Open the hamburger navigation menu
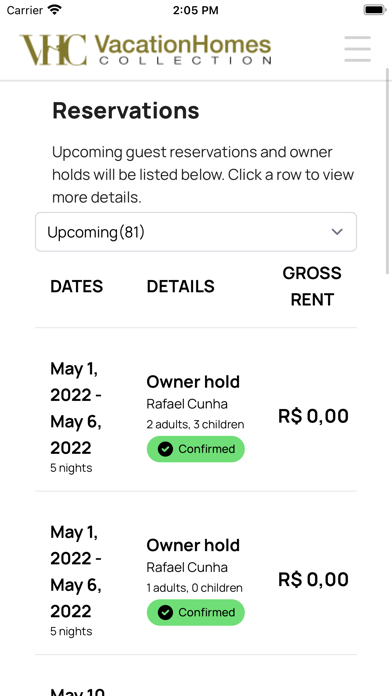This screenshot has height=696, width=392. 357,49
